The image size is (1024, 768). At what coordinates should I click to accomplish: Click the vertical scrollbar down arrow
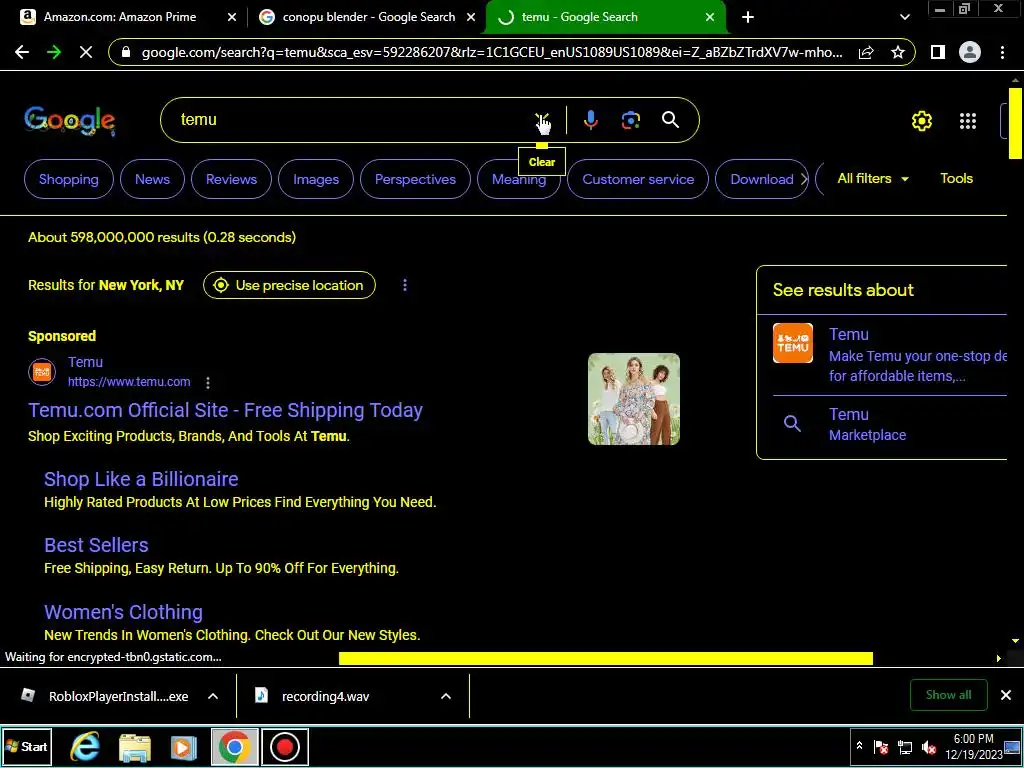point(1016,641)
